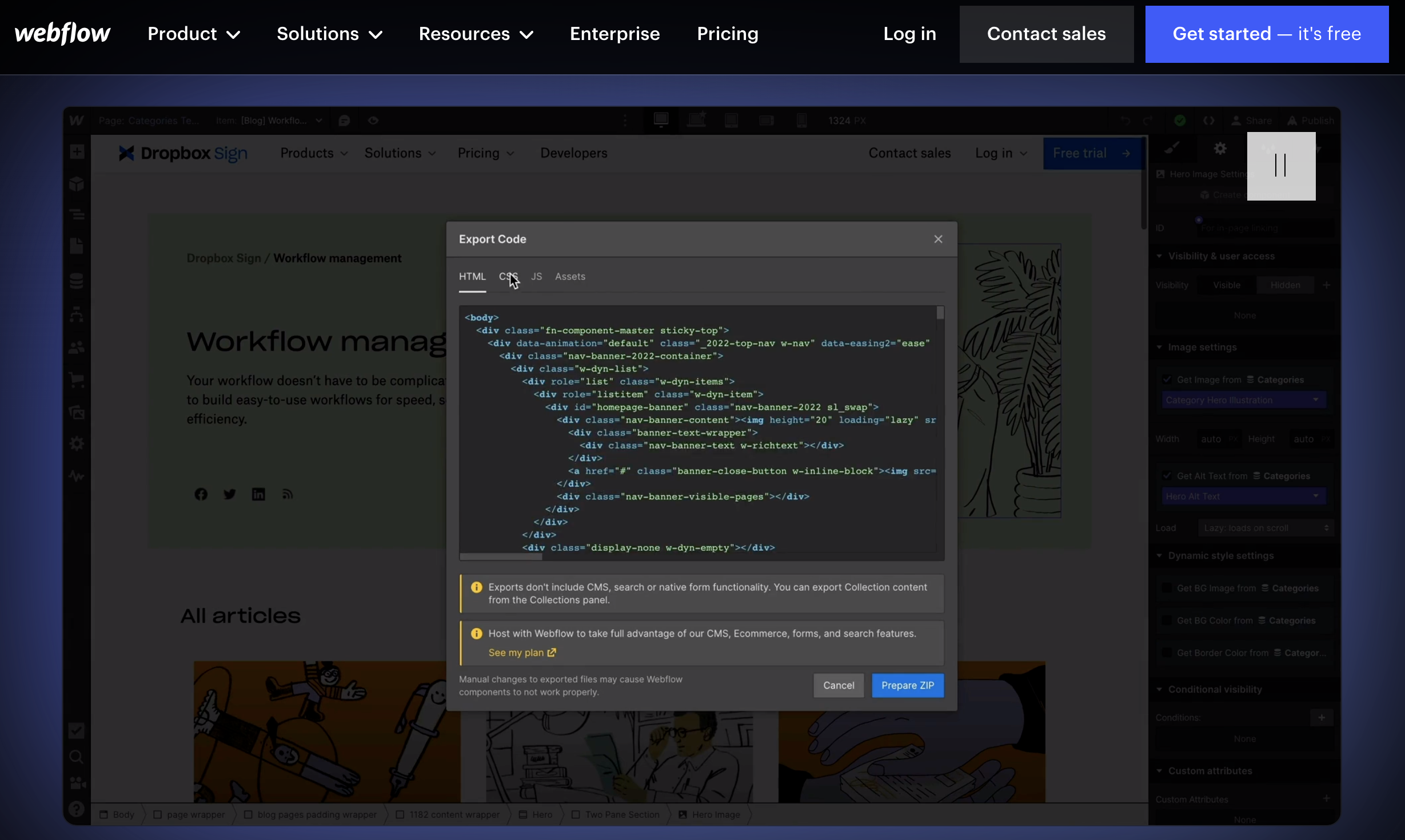Open the CMS database panel icon

click(x=77, y=281)
